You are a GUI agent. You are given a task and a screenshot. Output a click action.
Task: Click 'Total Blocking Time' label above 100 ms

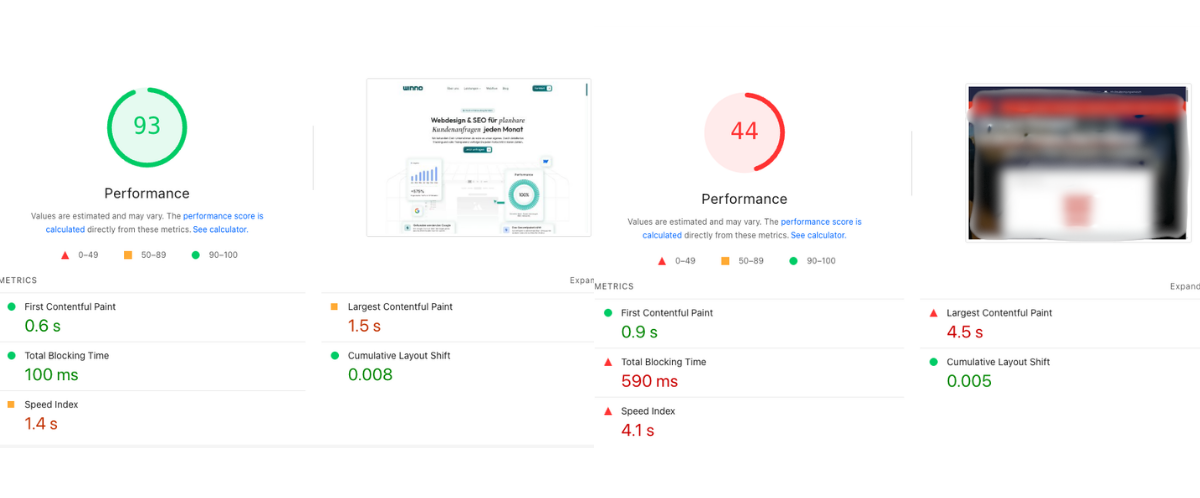pyautogui.click(x=67, y=356)
